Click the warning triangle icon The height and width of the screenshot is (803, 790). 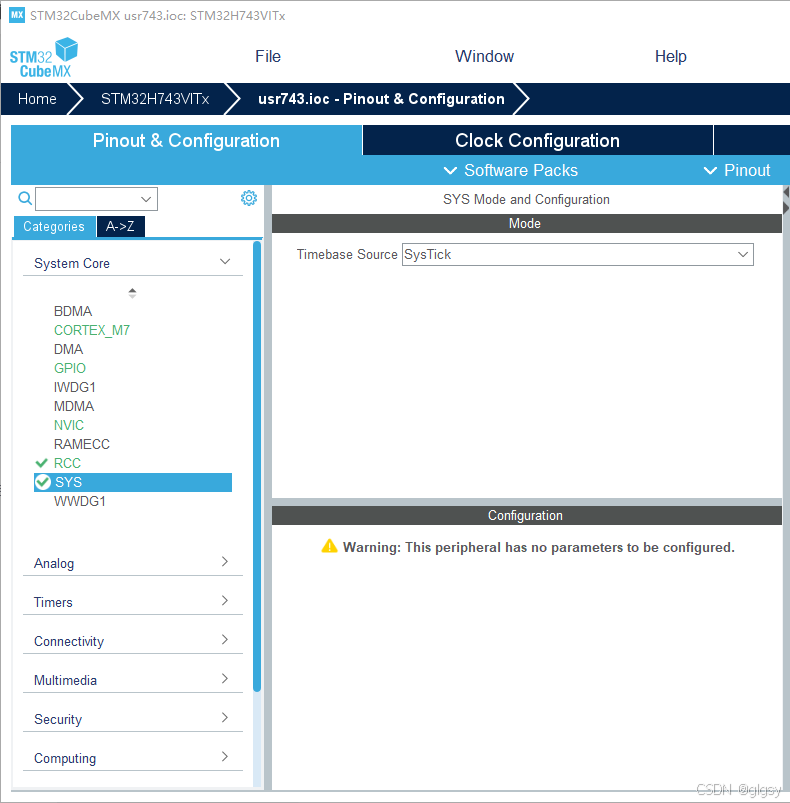click(x=329, y=546)
